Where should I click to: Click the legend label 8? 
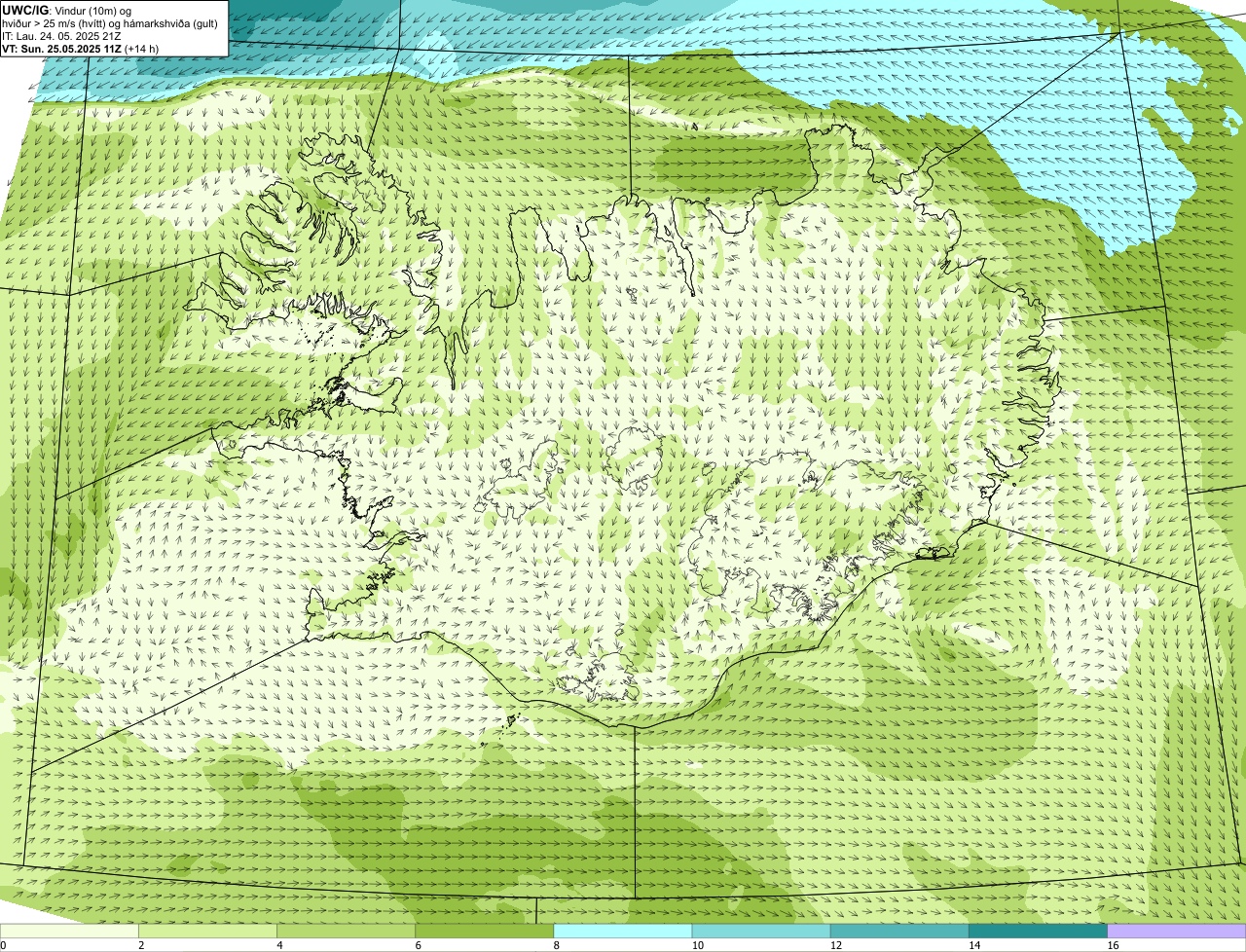point(557,945)
